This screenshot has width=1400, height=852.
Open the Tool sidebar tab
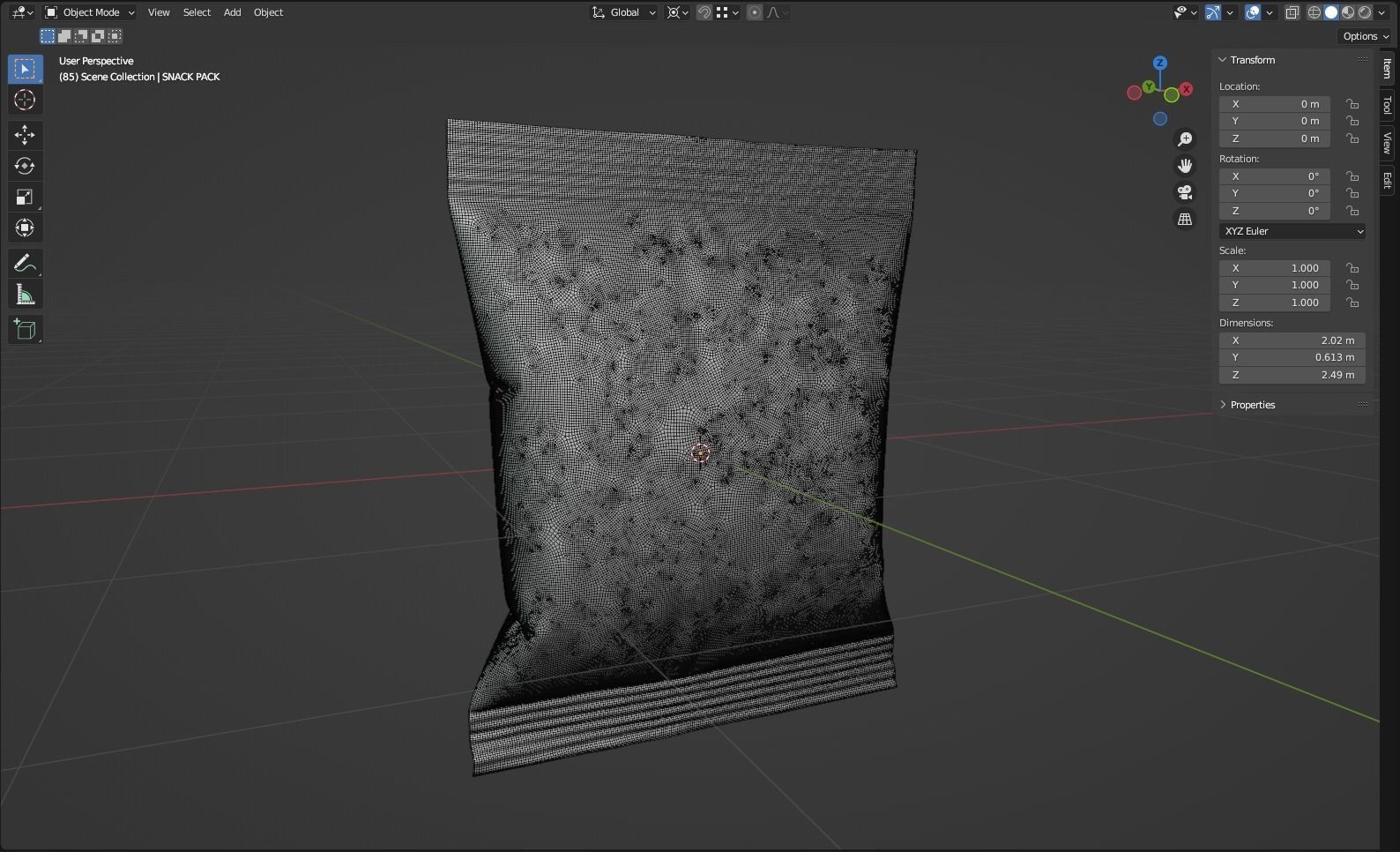1388,105
